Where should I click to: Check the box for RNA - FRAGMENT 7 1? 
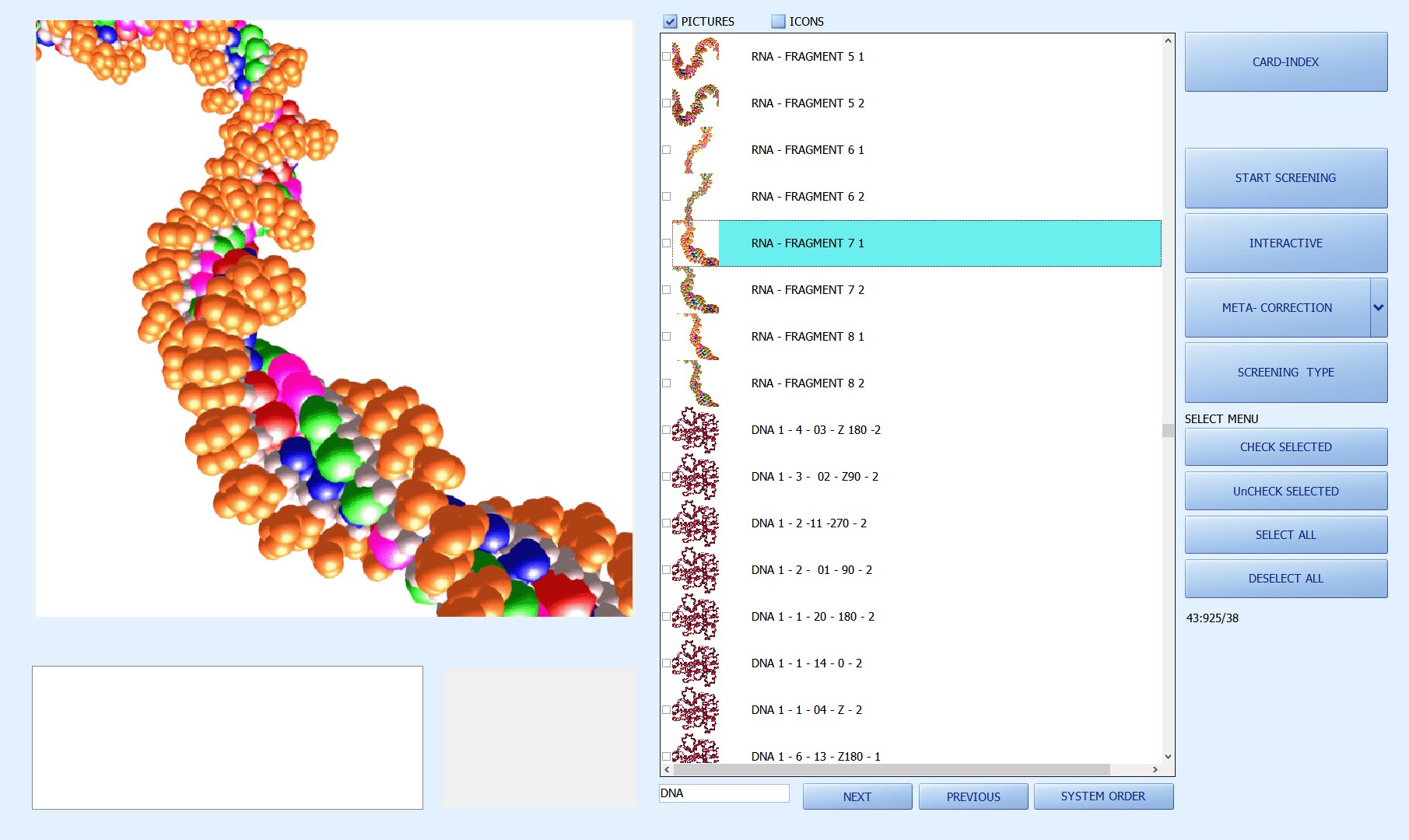(666, 243)
